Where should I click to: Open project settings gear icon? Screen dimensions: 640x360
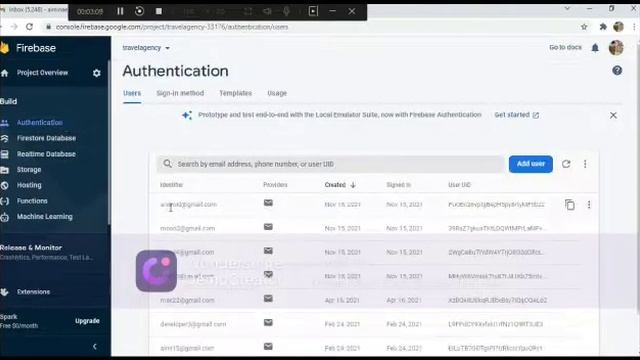pyautogui.click(x=96, y=73)
